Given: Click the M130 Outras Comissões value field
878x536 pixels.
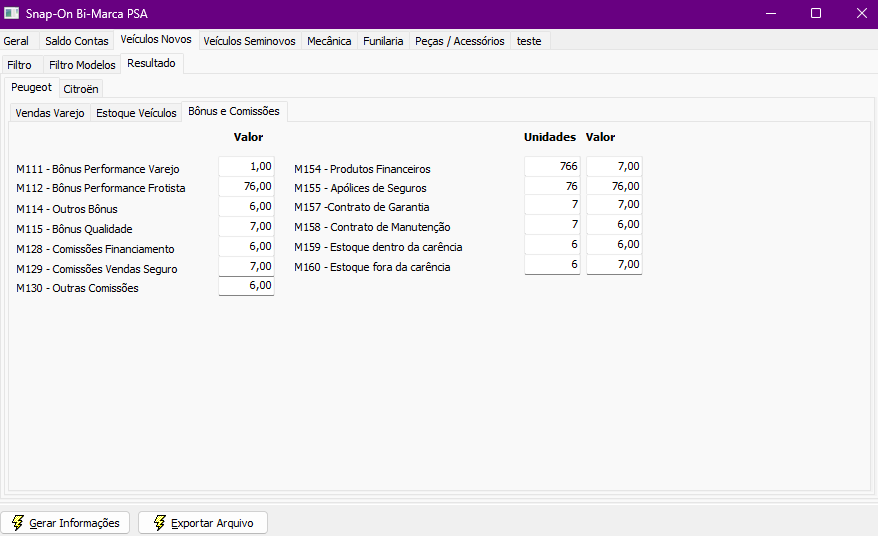Looking at the screenshot, I should (246, 286).
